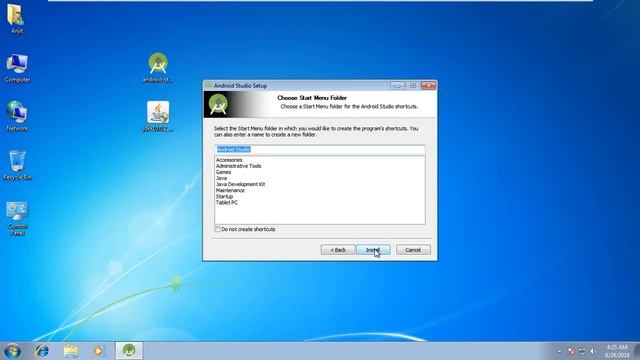Select Administrative Tools in the folder list

(238, 166)
